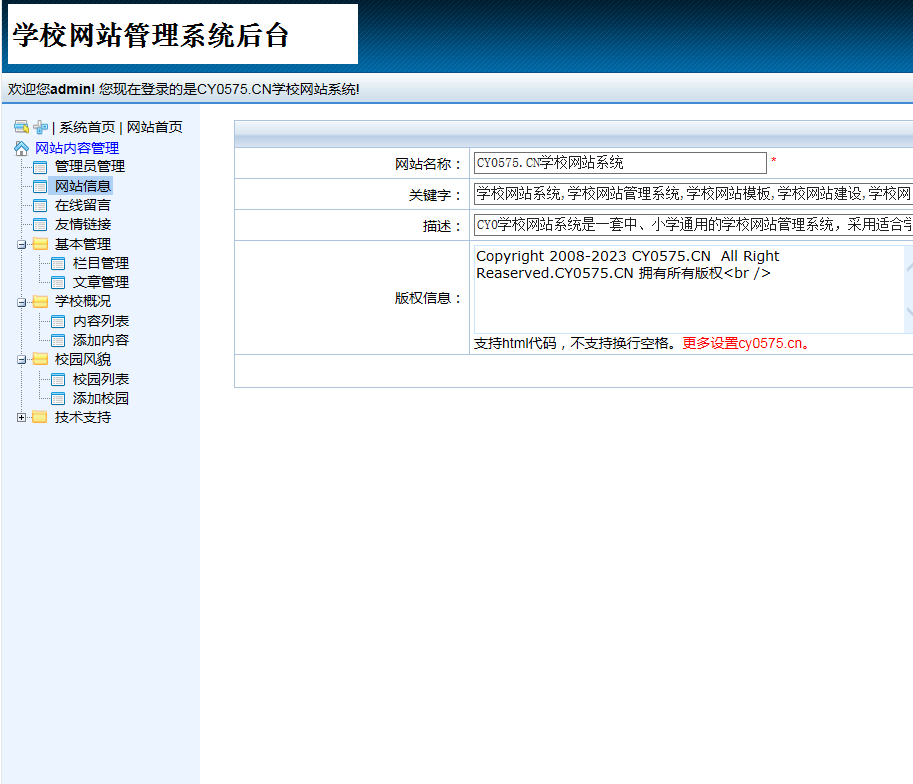This screenshot has width=913, height=784.
Task: Click the page icon beside 友情链接
Action: [x=40, y=225]
